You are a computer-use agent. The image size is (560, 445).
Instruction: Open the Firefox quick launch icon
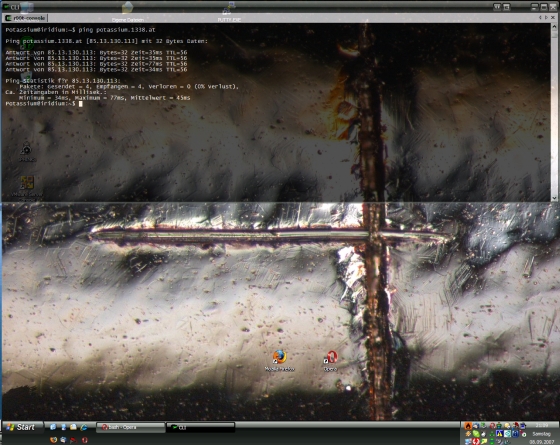point(54,440)
